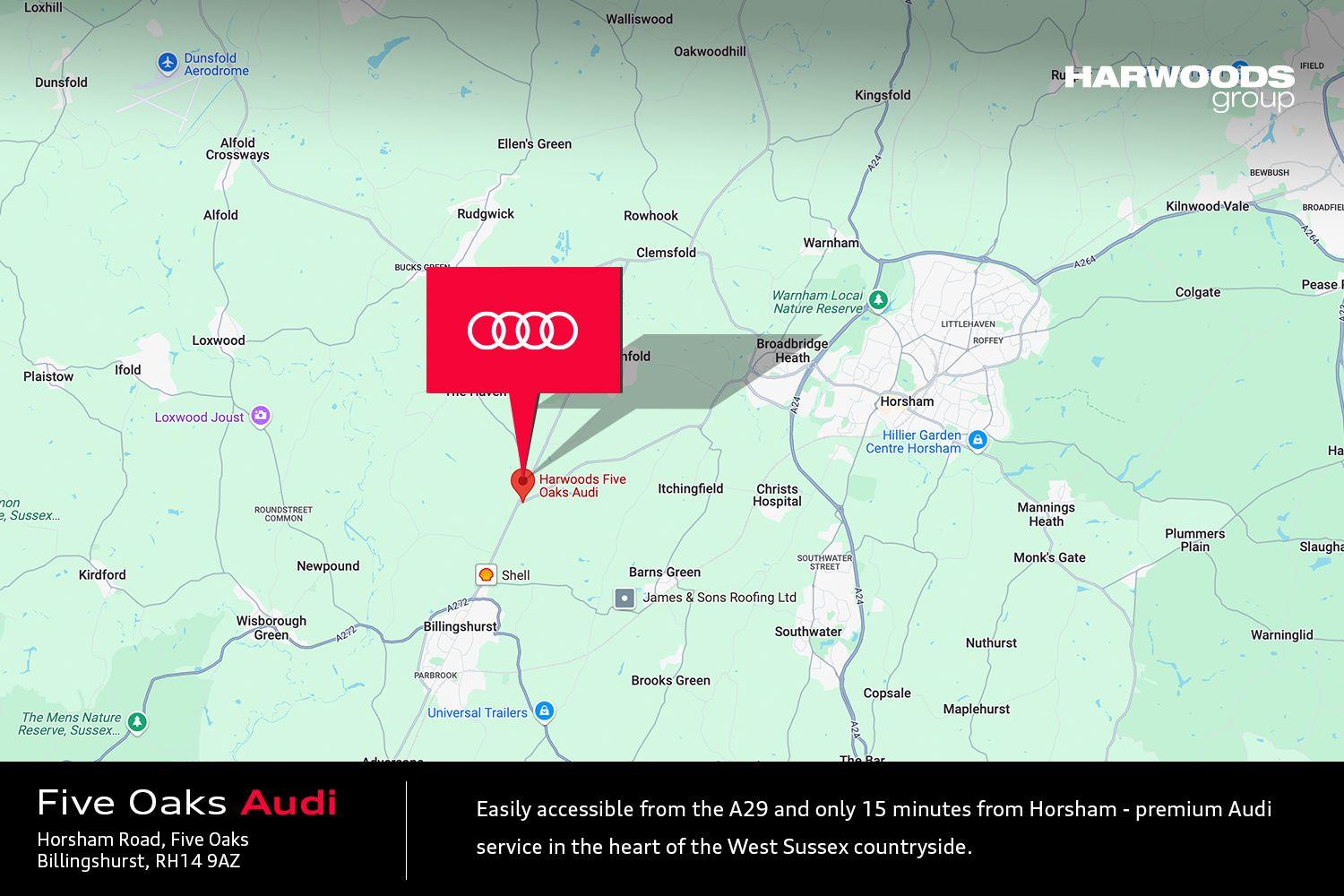Viewport: 1344px width, 896px height.
Task: Click the Audi rings logo callout
Action: [x=522, y=330]
